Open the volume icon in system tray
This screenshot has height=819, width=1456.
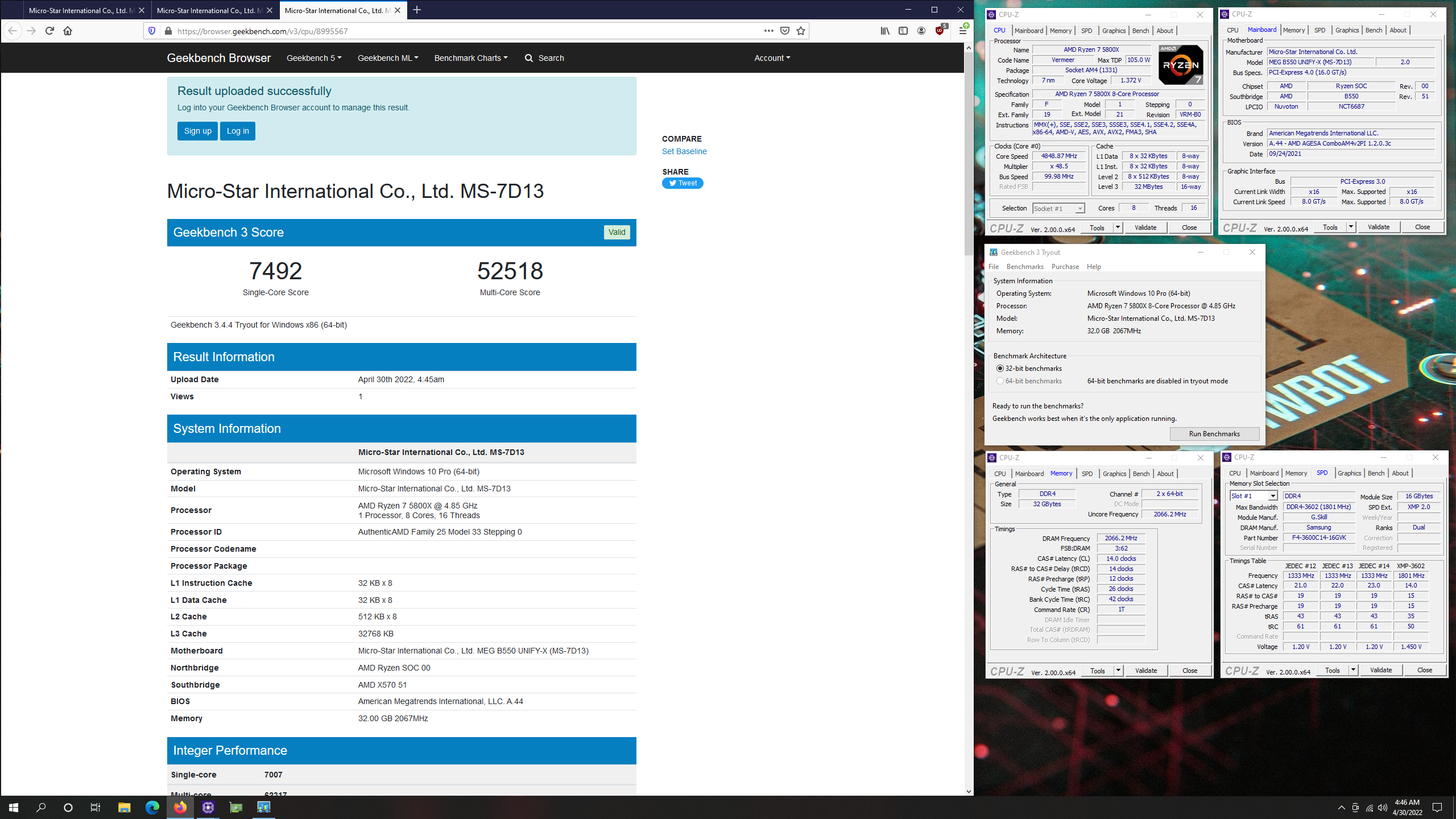(1383, 808)
